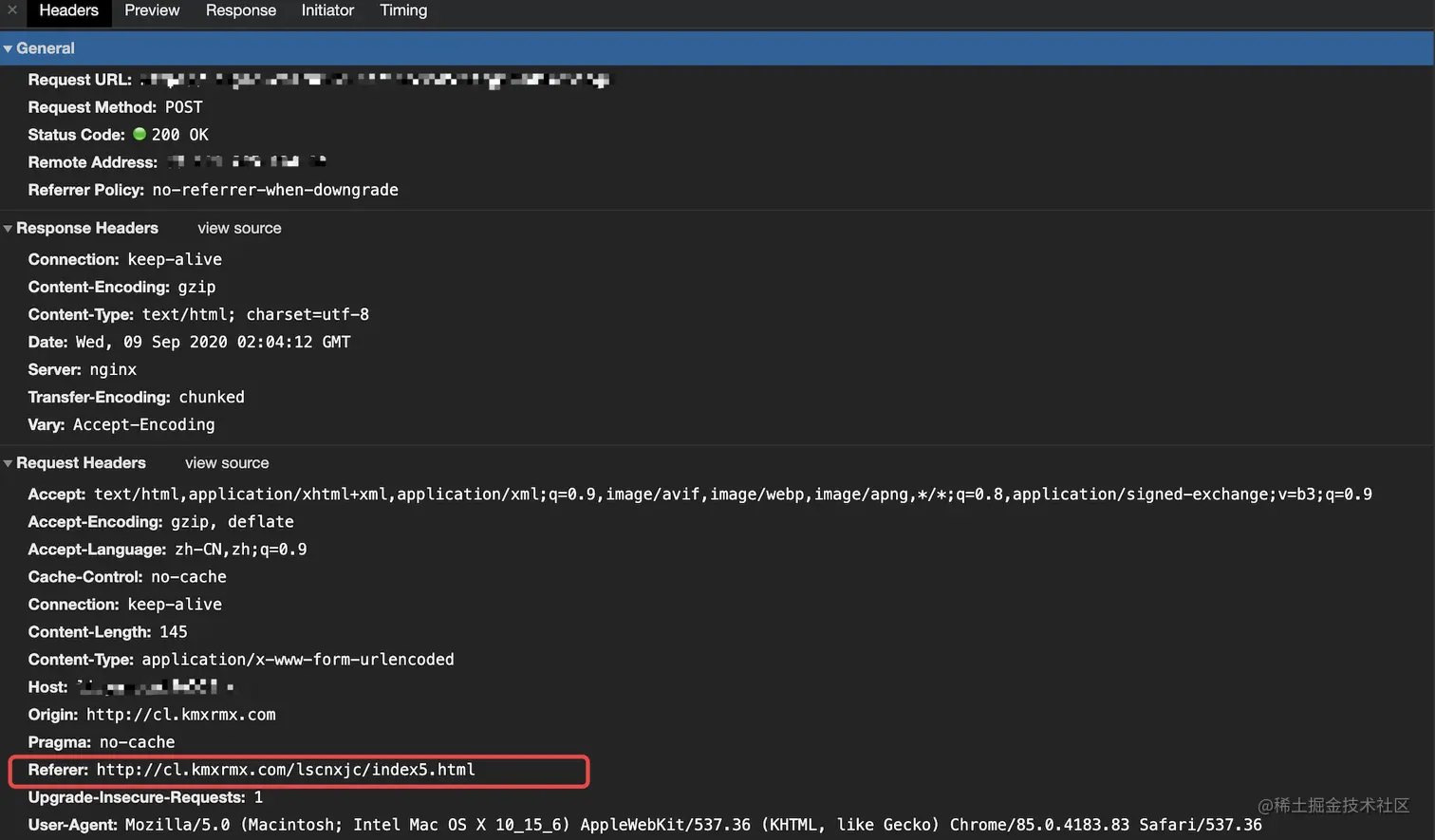
Task: Select the Transfer-Encoding chunked value
Action: [212, 397]
